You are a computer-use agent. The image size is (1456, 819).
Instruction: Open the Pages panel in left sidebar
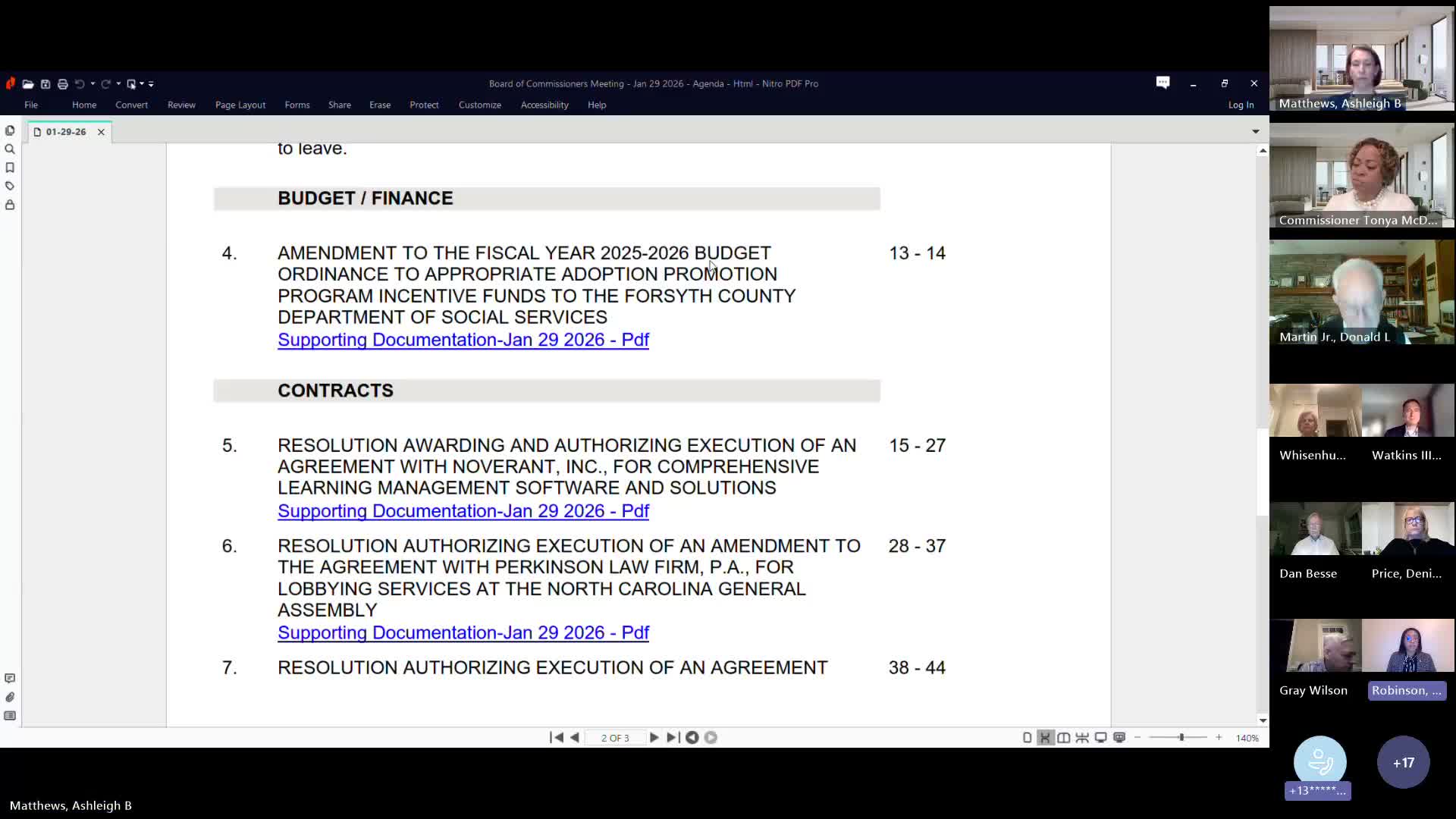pos(10,131)
